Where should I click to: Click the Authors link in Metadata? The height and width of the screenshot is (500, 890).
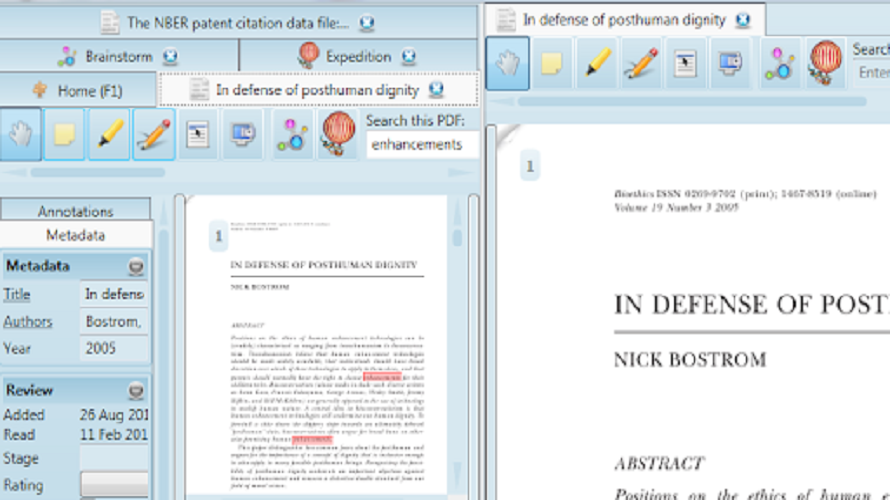pyautogui.click(x=28, y=322)
